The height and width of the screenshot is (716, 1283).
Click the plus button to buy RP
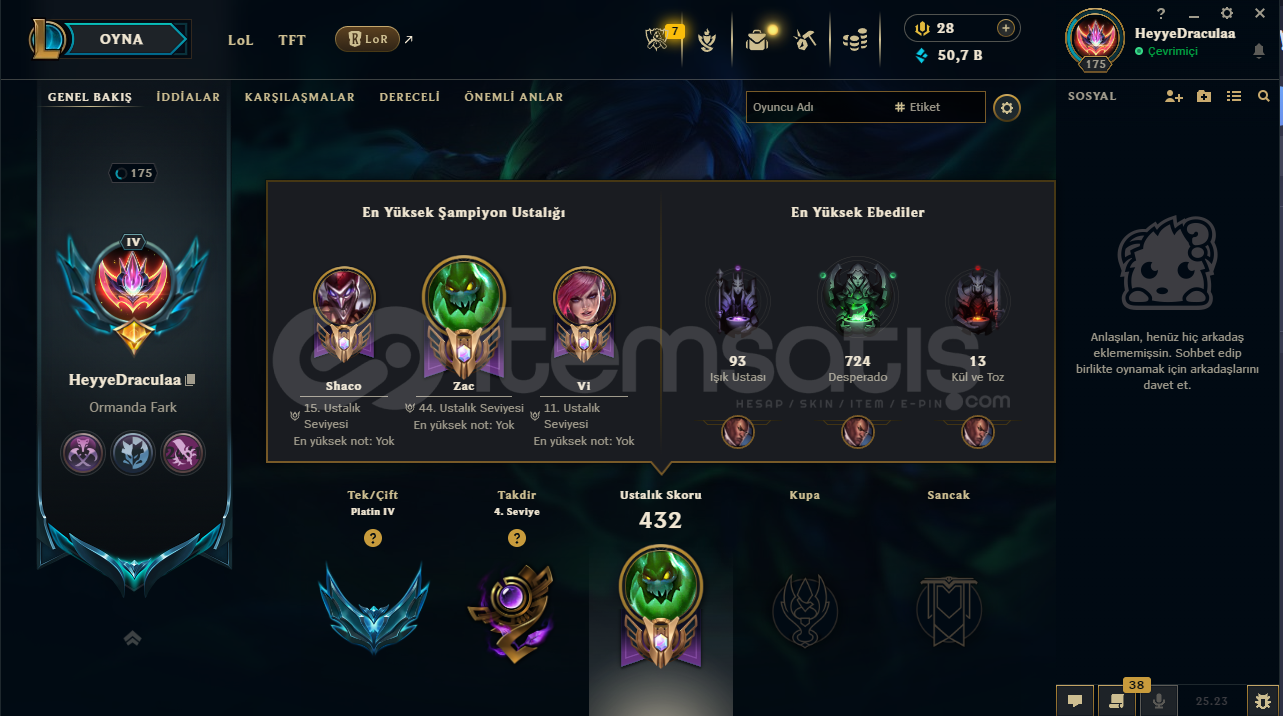tap(1006, 28)
